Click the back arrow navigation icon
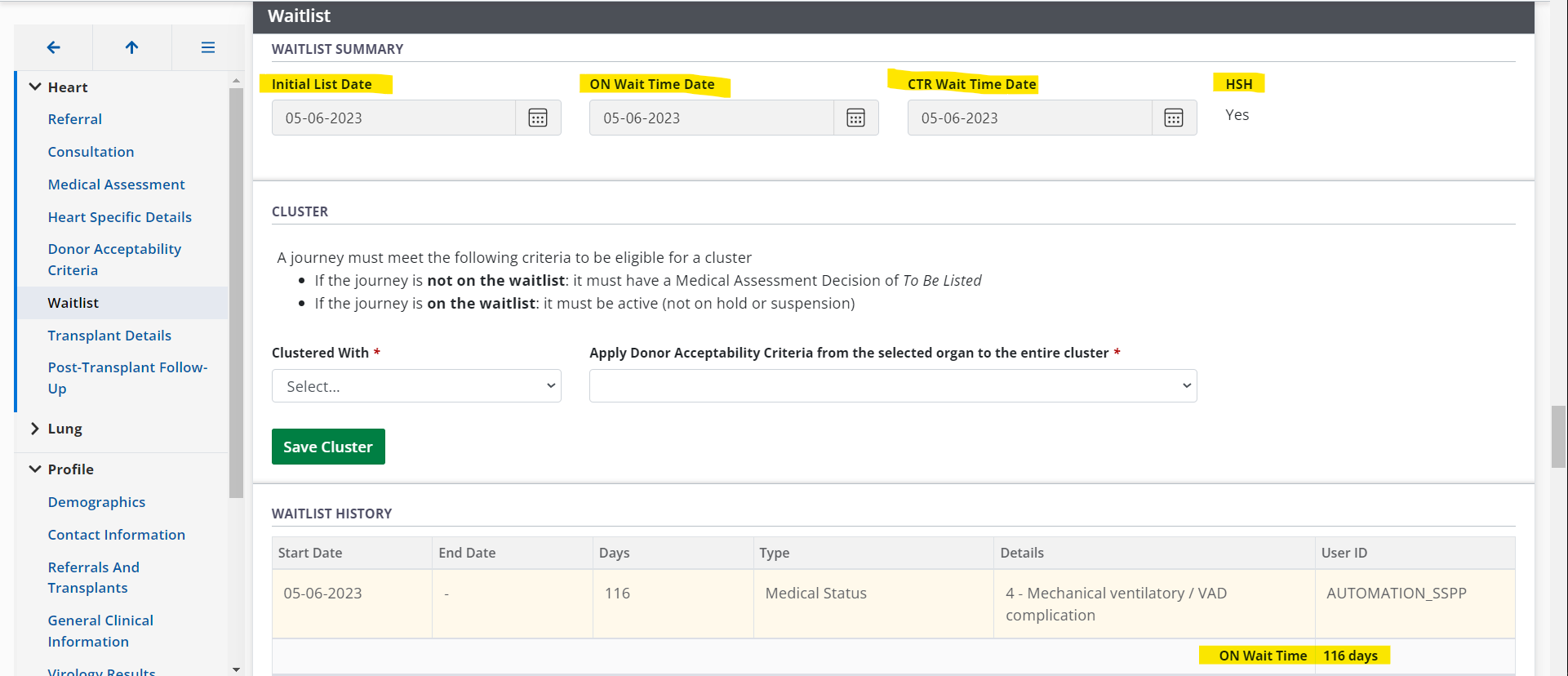Image resolution: width=1568 pixels, height=676 pixels. tap(54, 47)
